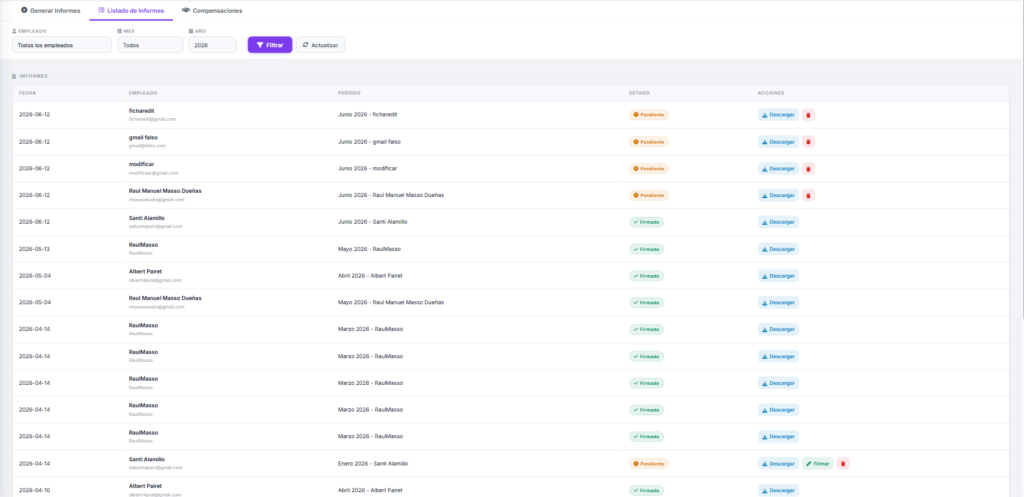1024x497 pixels.
Task: Click the ACCIONES column header
Action: [771, 93]
